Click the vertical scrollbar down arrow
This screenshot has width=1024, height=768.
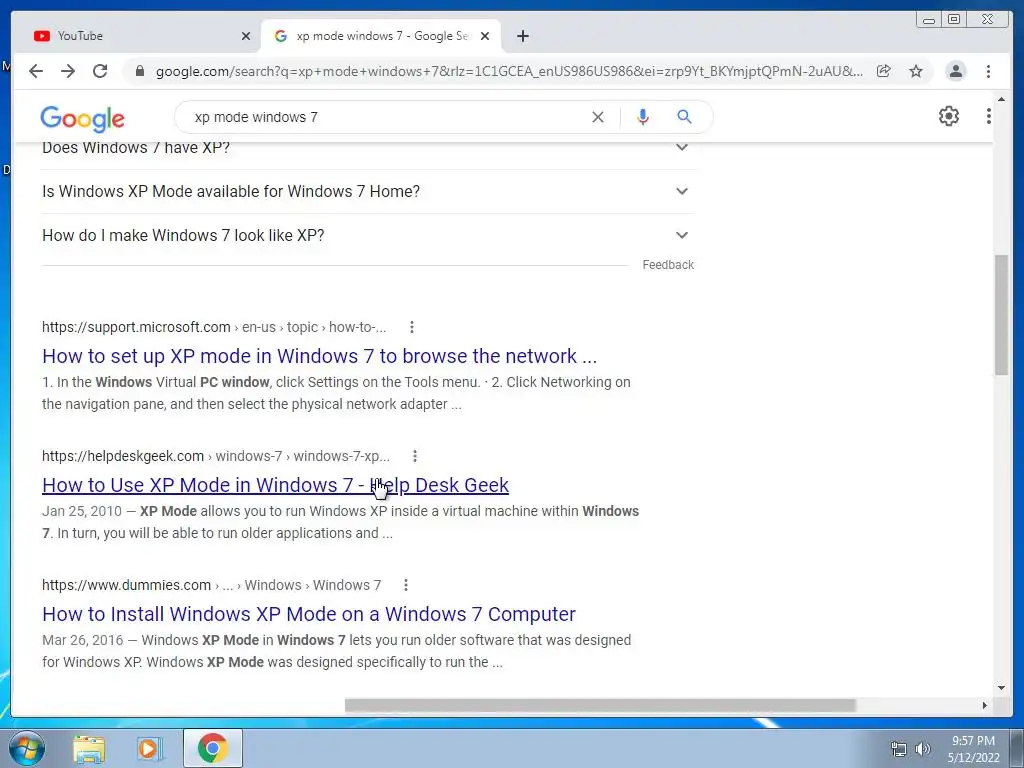tap(1002, 688)
